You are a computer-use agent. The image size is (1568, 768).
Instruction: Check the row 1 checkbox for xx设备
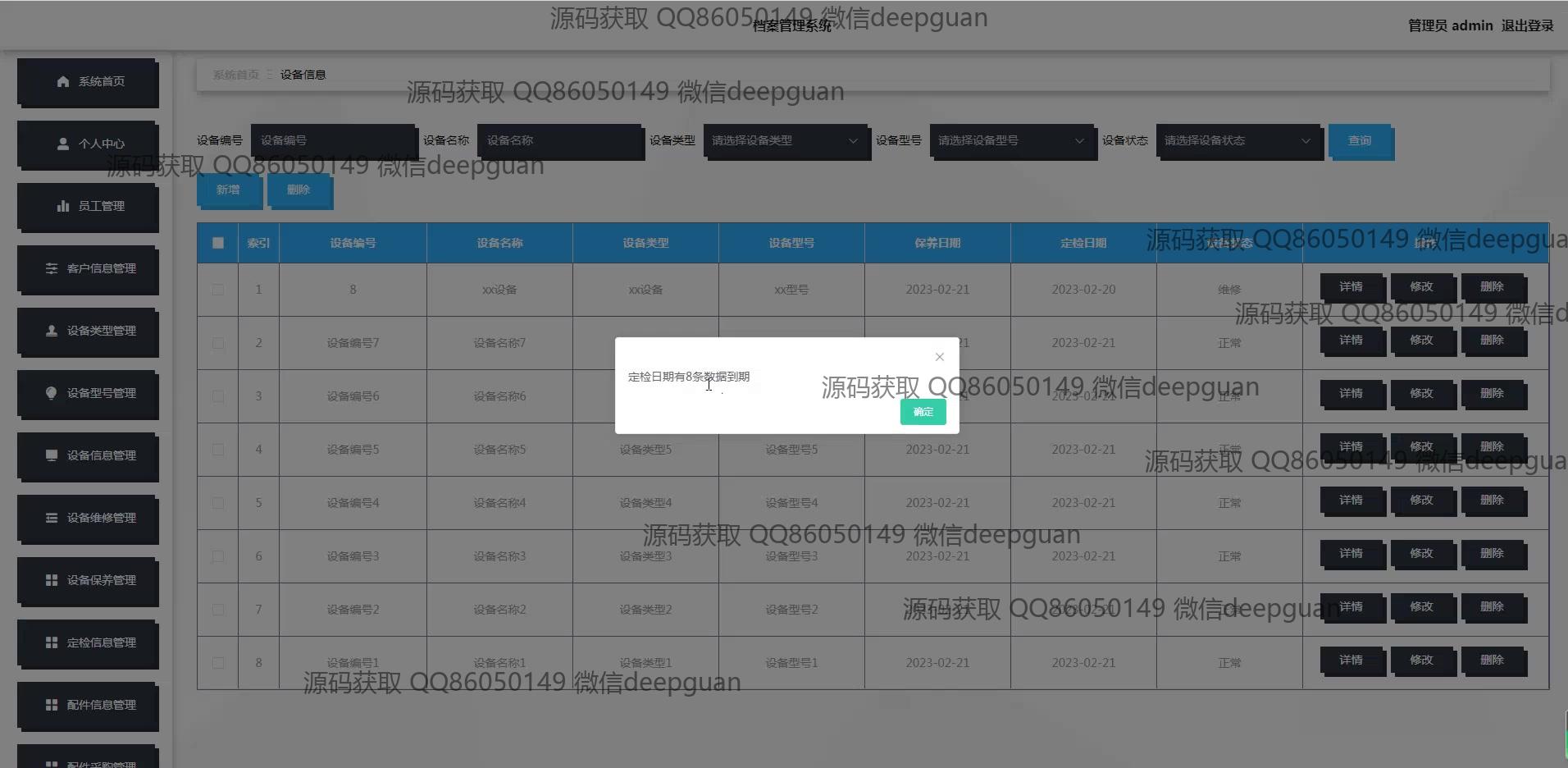[x=218, y=290]
